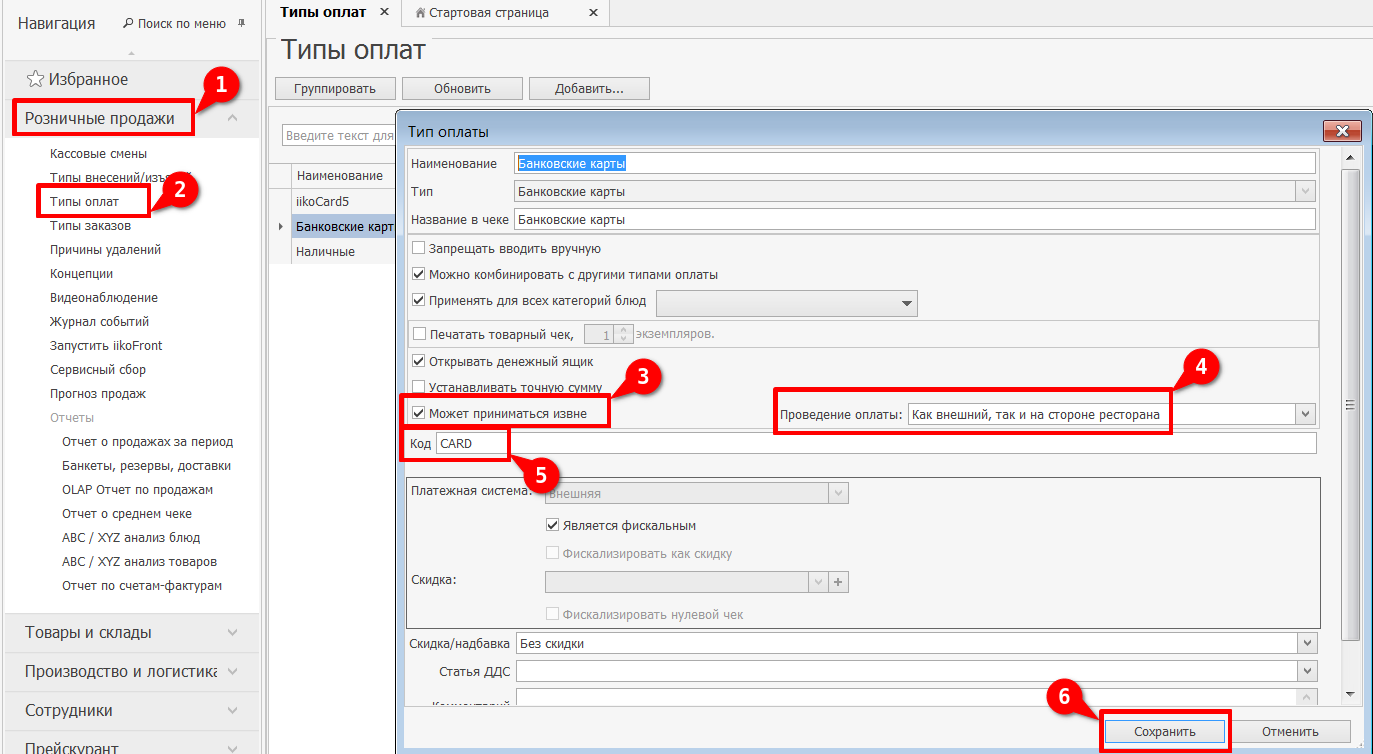
Task: Click plus button next to Скидка field
Action: point(839,582)
